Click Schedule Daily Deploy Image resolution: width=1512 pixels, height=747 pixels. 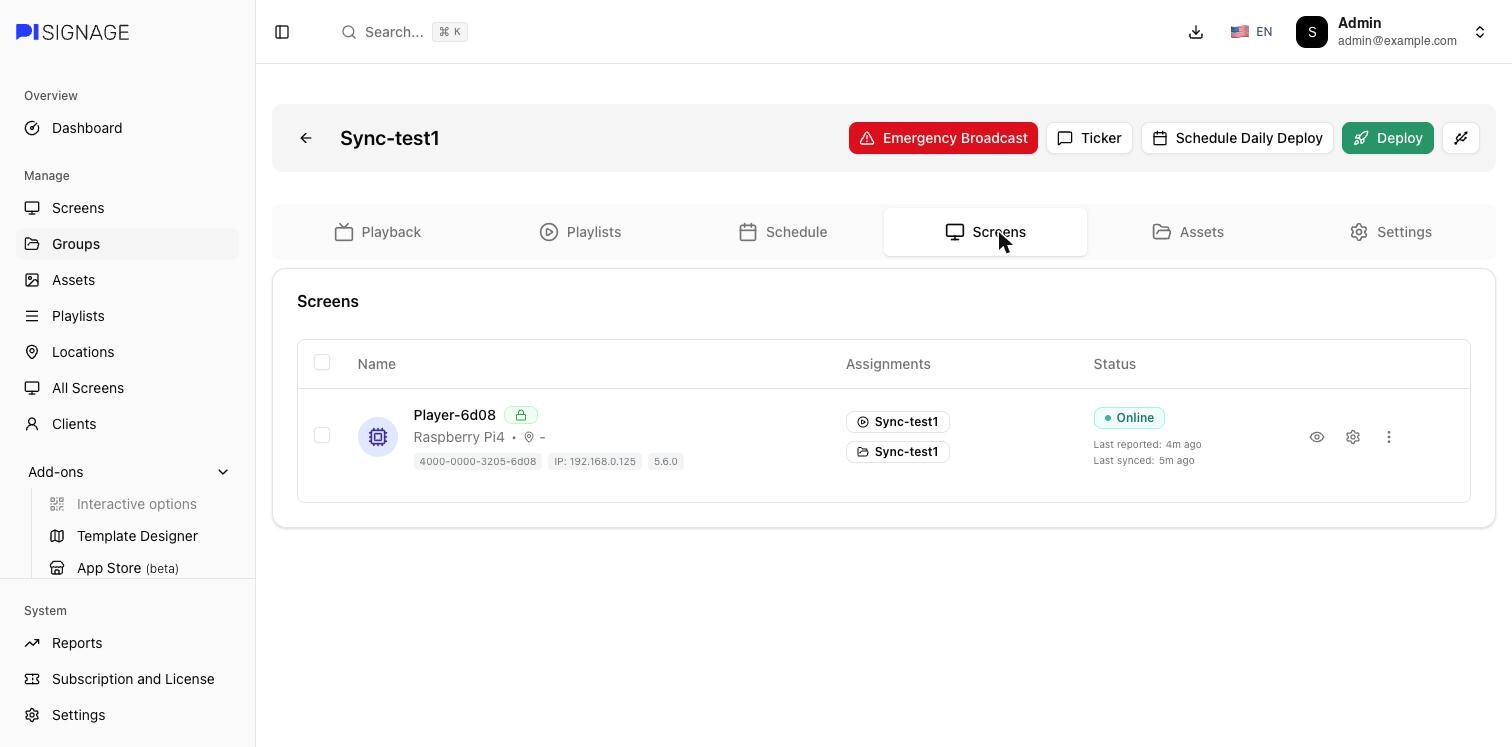pyautogui.click(x=1237, y=138)
